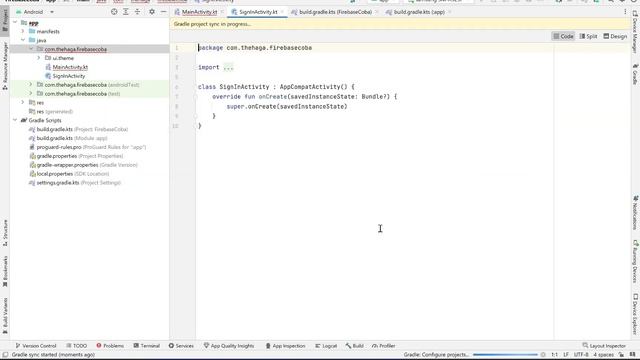This screenshot has width=640, height=360.
Task: Open the Profiler tool window
Action: coord(384,346)
